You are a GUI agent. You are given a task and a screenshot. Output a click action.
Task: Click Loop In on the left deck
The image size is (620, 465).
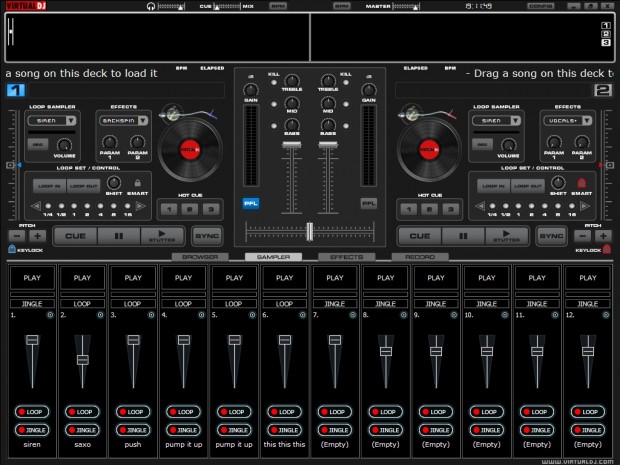49,186
